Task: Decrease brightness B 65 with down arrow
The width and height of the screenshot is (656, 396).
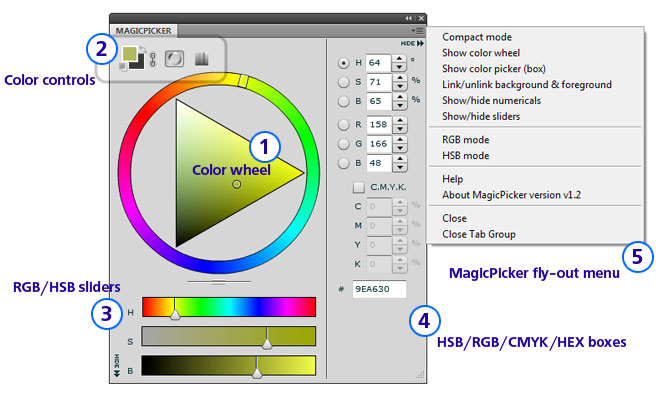Action: pos(400,105)
